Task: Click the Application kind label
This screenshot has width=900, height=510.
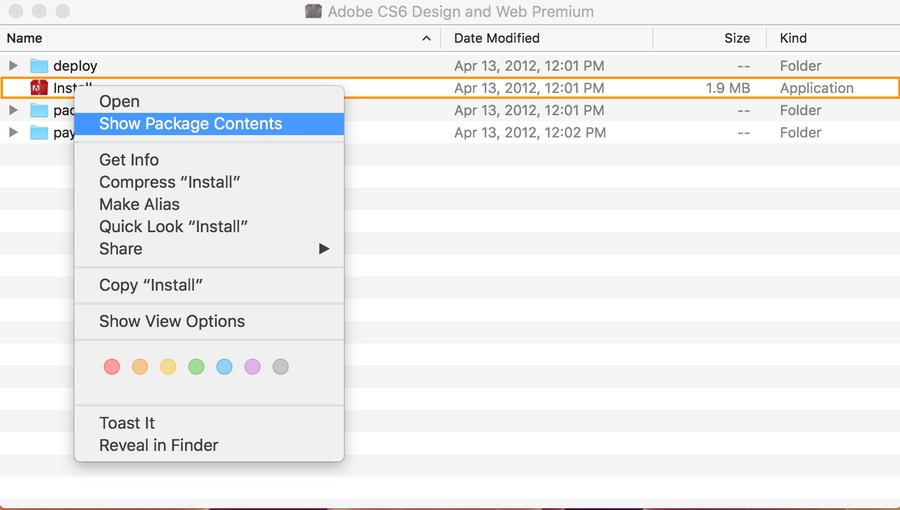Action: [x=817, y=88]
